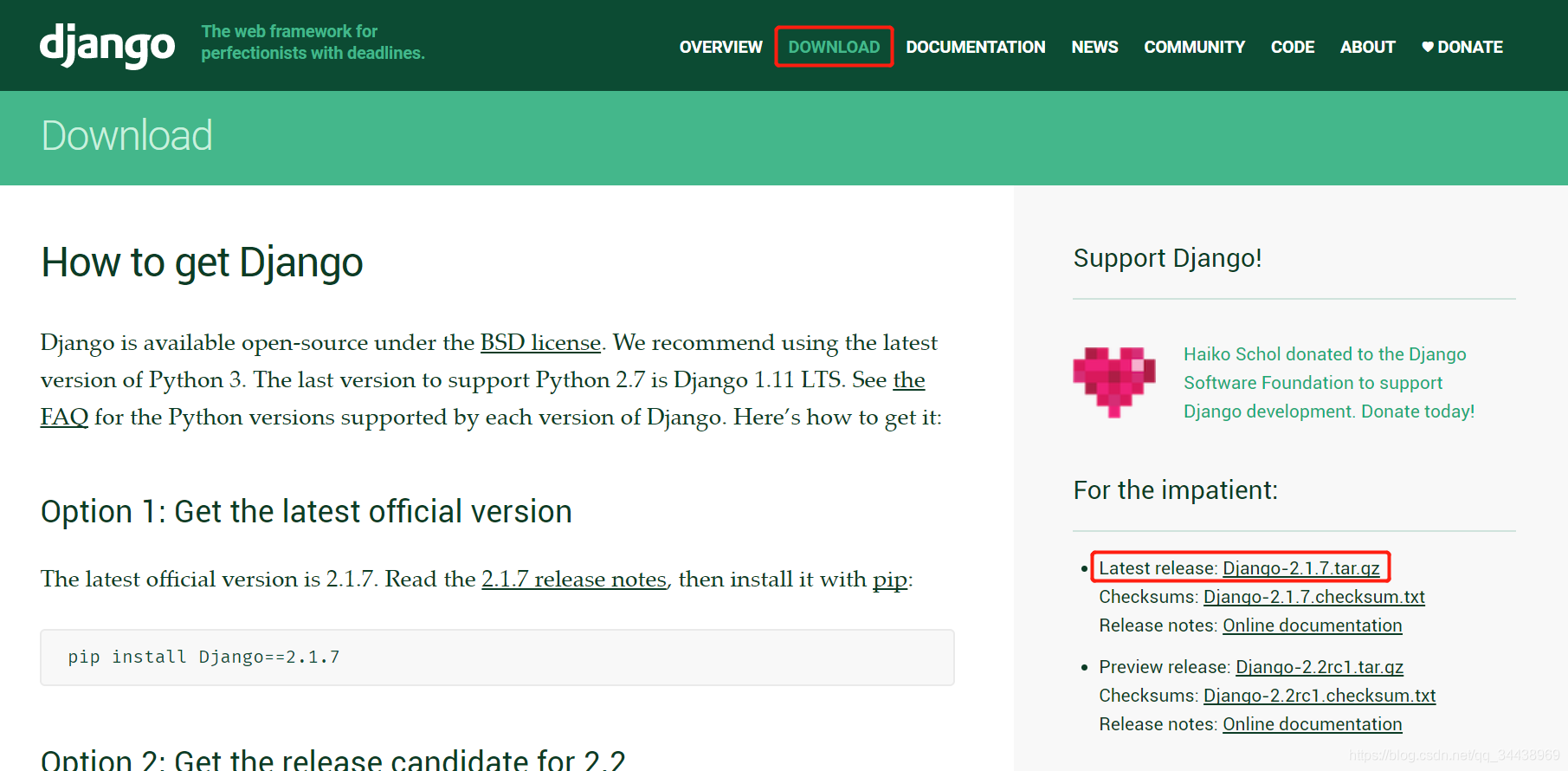Click the tagline 'The web framework for perfectionists'

click(313, 42)
